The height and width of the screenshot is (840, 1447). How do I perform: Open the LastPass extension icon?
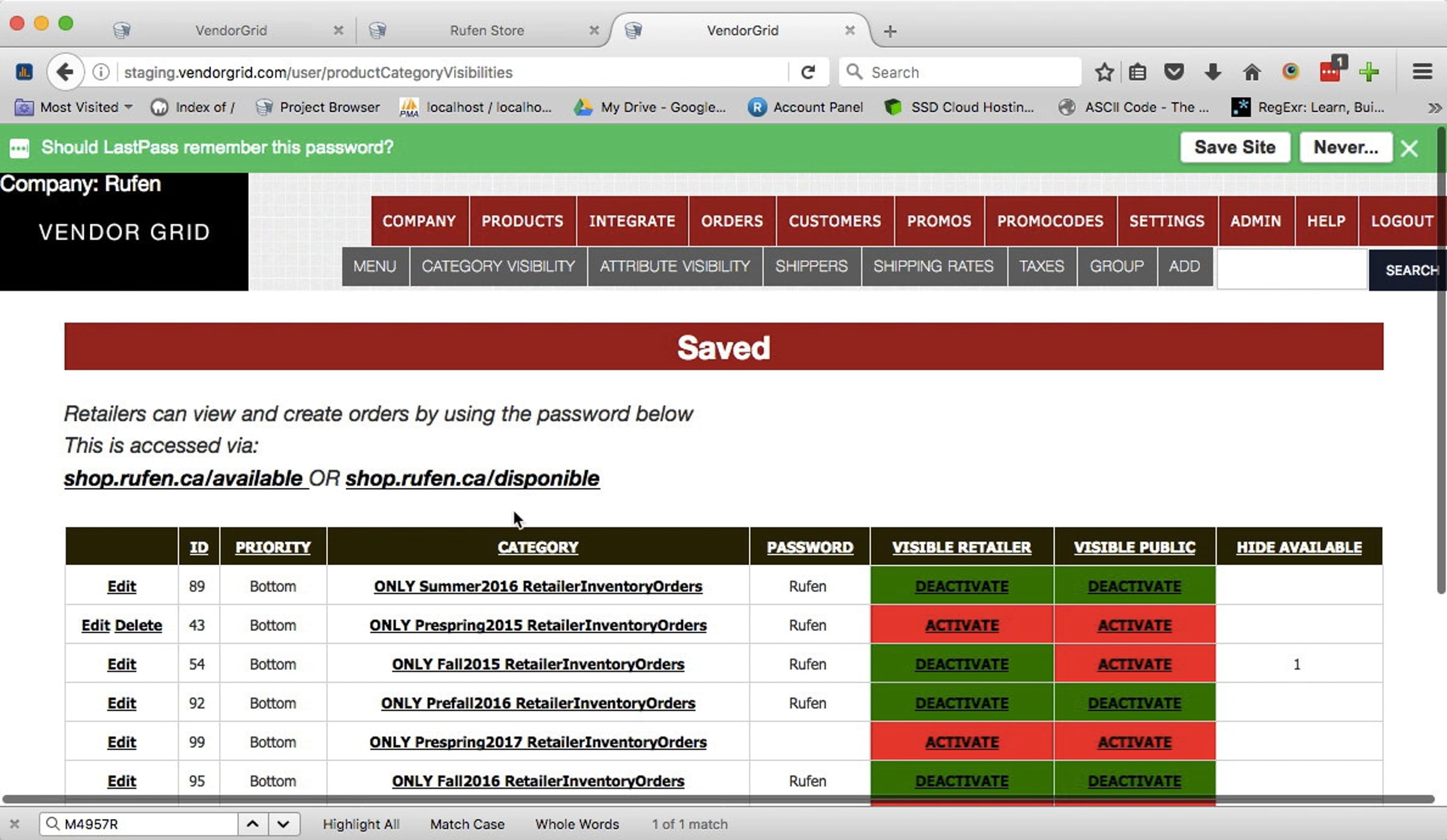coord(1330,72)
